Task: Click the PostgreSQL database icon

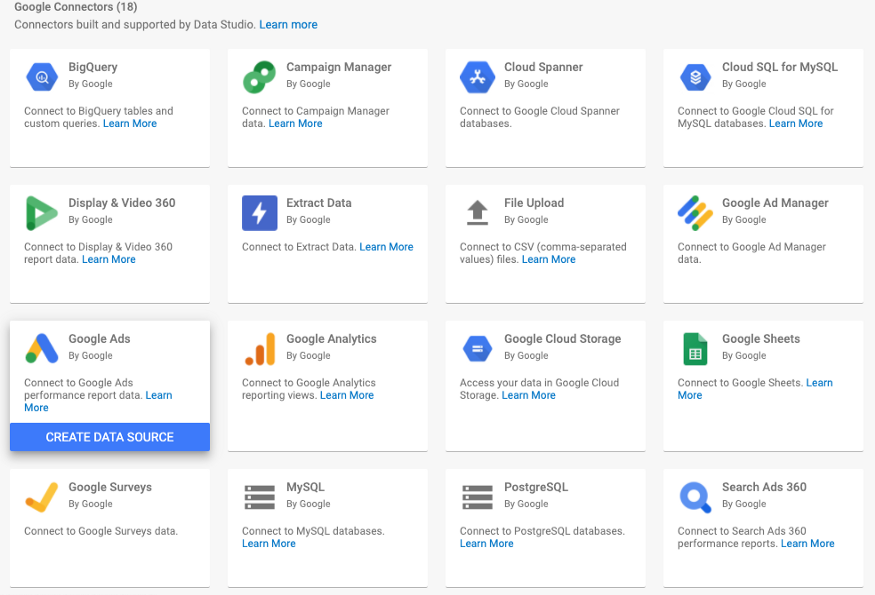Action: click(477, 496)
